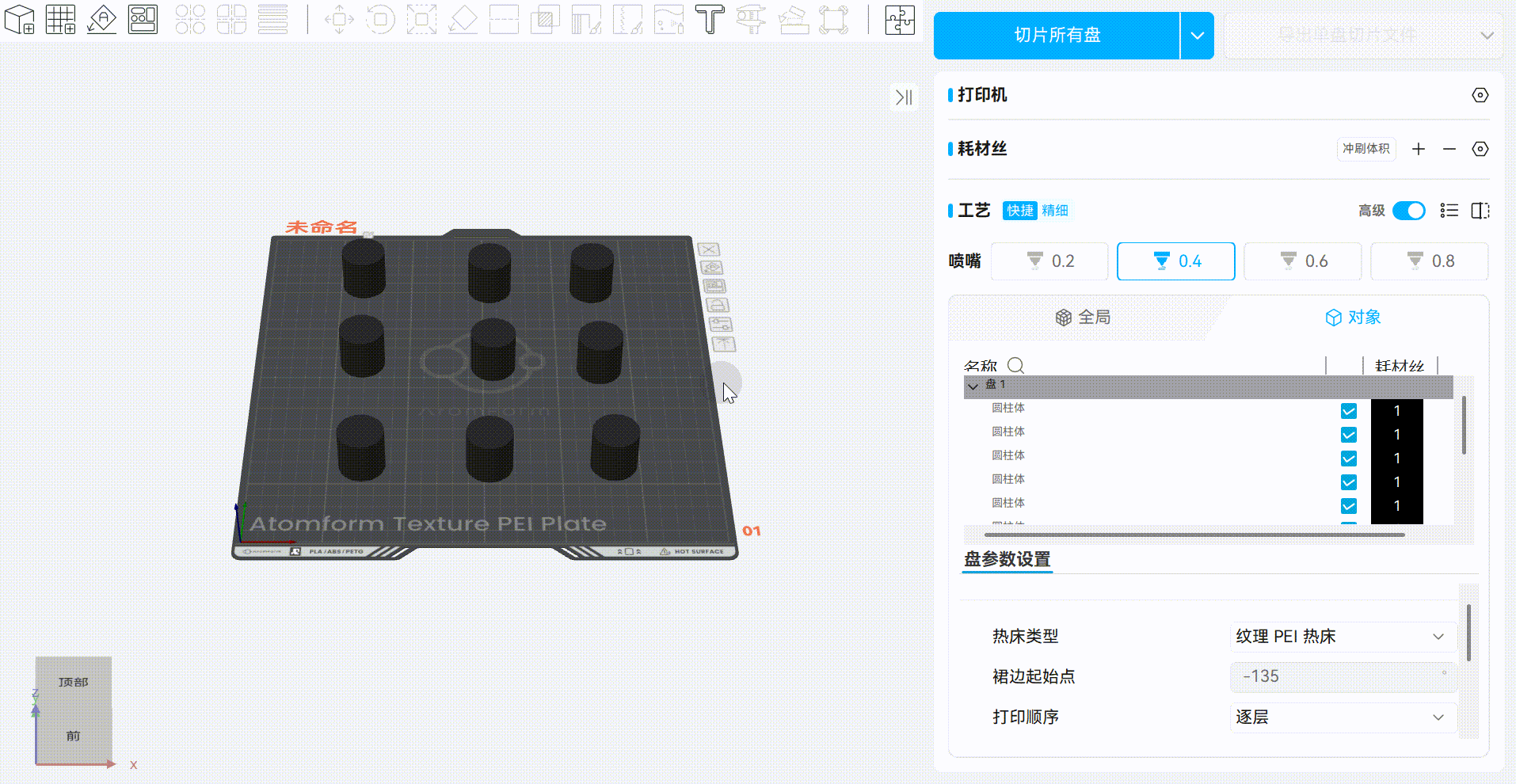Screen dimensions: 1516x784
Task: Click the filament color cell of first 圆柱体
Action: pyautogui.click(x=1397, y=411)
